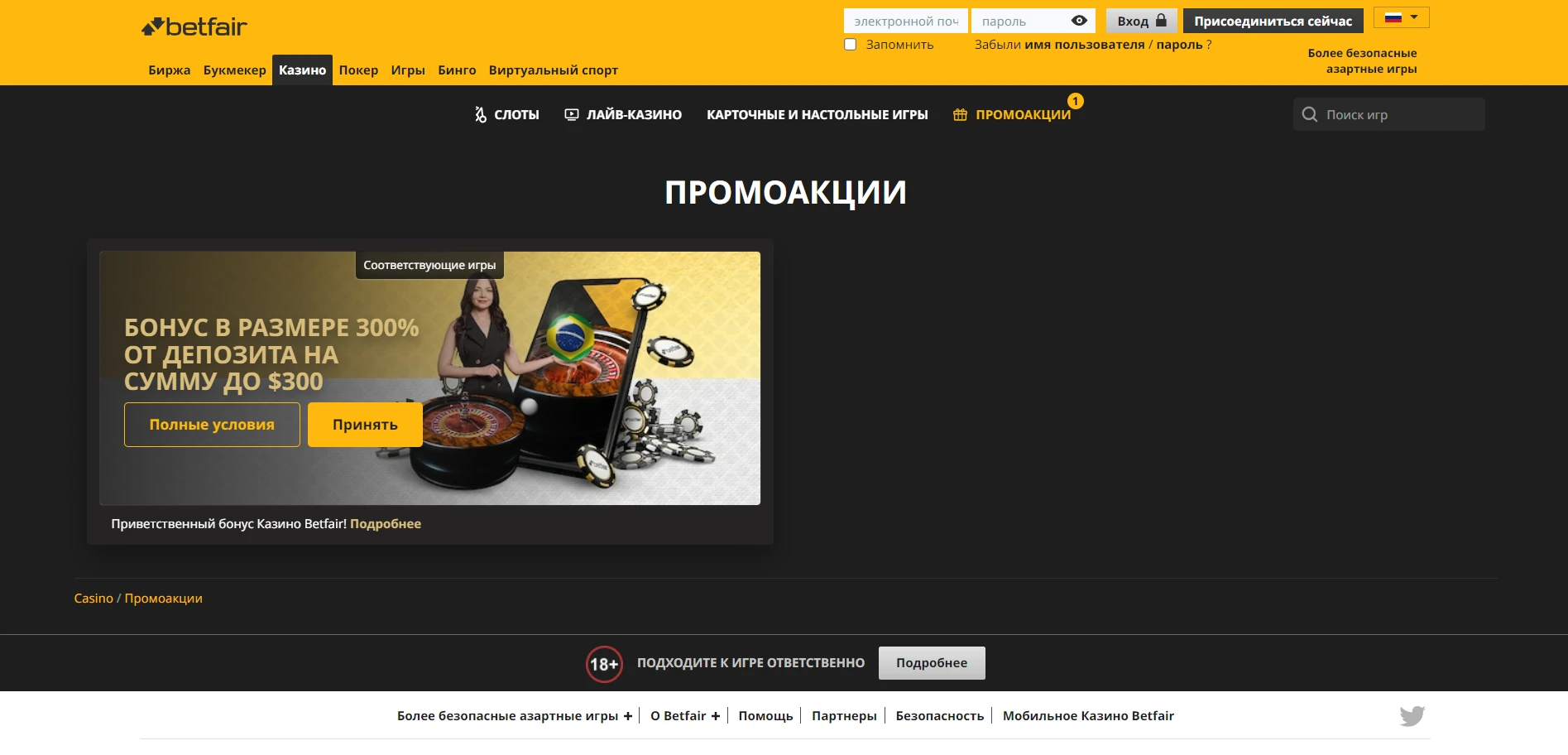Open the Безопасность footer link
This screenshot has width=1568, height=755.
(939, 716)
